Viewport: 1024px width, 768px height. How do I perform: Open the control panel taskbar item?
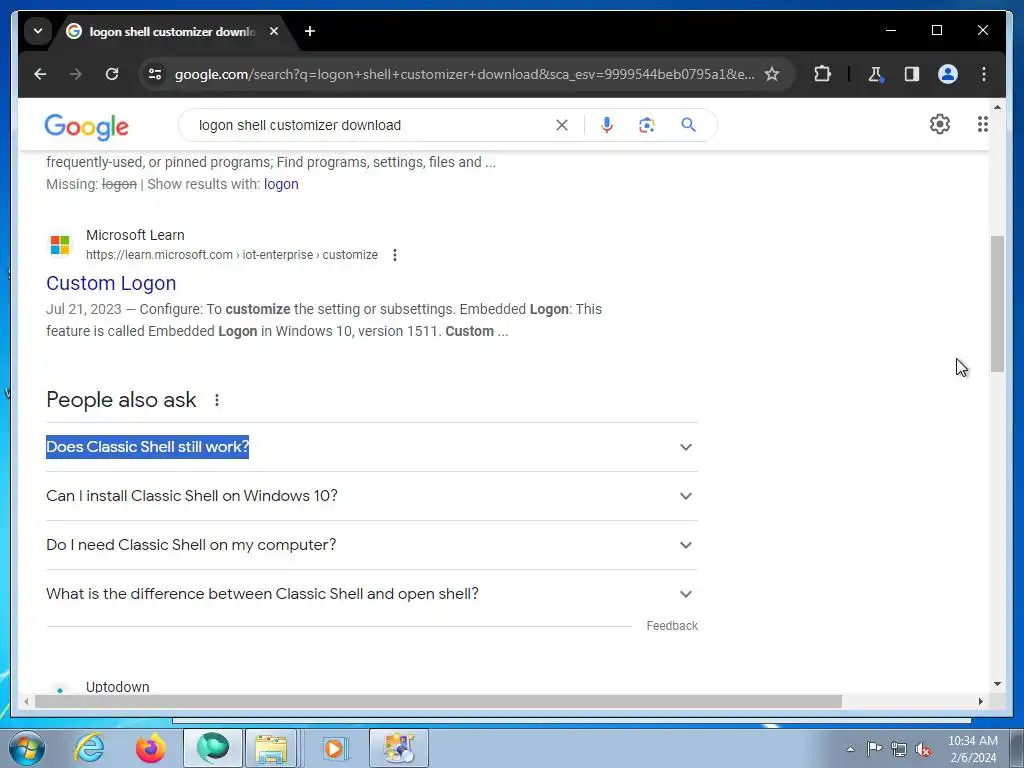pyautogui.click(x=399, y=748)
